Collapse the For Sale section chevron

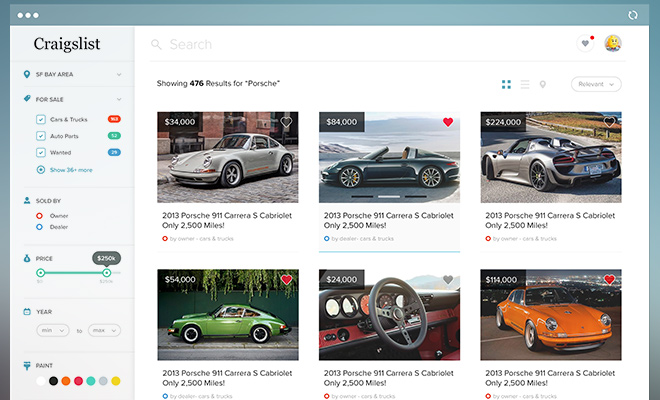pyautogui.click(x=119, y=99)
